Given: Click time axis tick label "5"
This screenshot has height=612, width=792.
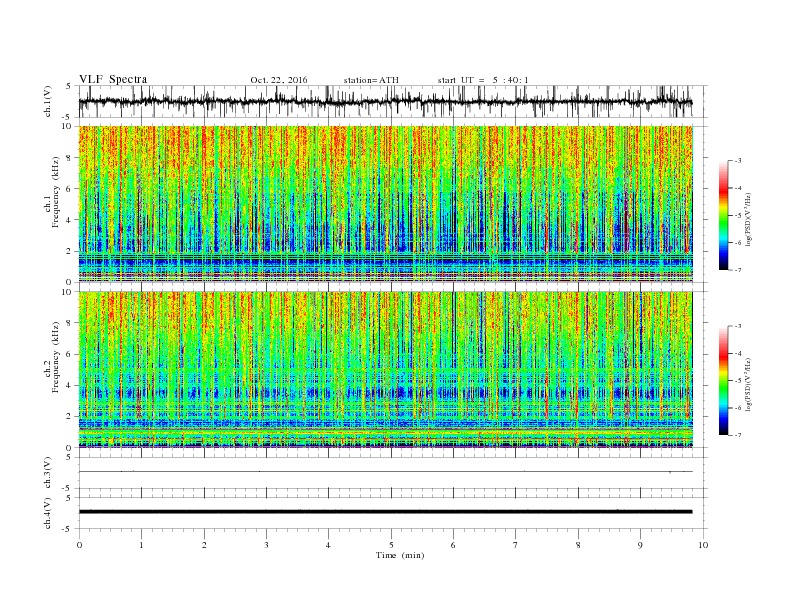Looking at the screenshot, I should pos(391,545).
